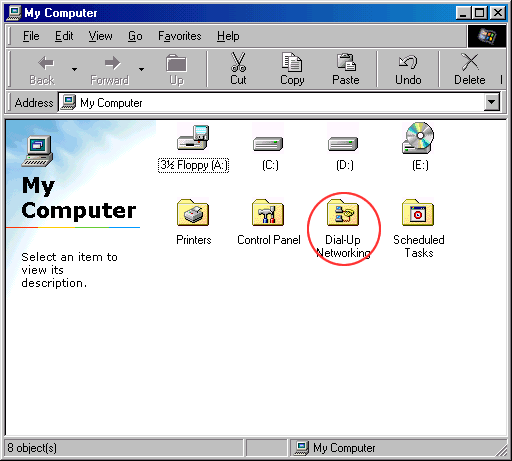Screen dimensions: 512x461
Task: Select the 3½ Floppy (A:) drive icon
Action: 193,138
